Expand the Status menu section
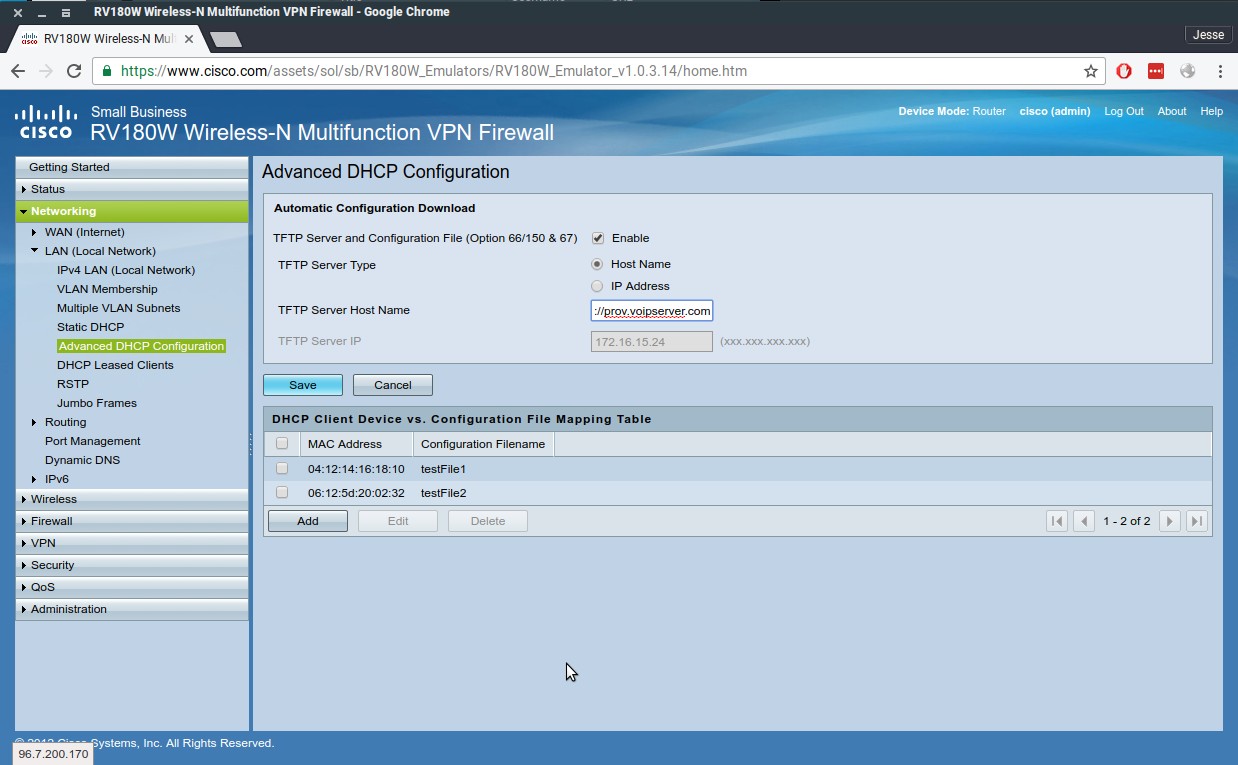The width and height of the screenshot is (1238, 765). [x=132, y=189]
